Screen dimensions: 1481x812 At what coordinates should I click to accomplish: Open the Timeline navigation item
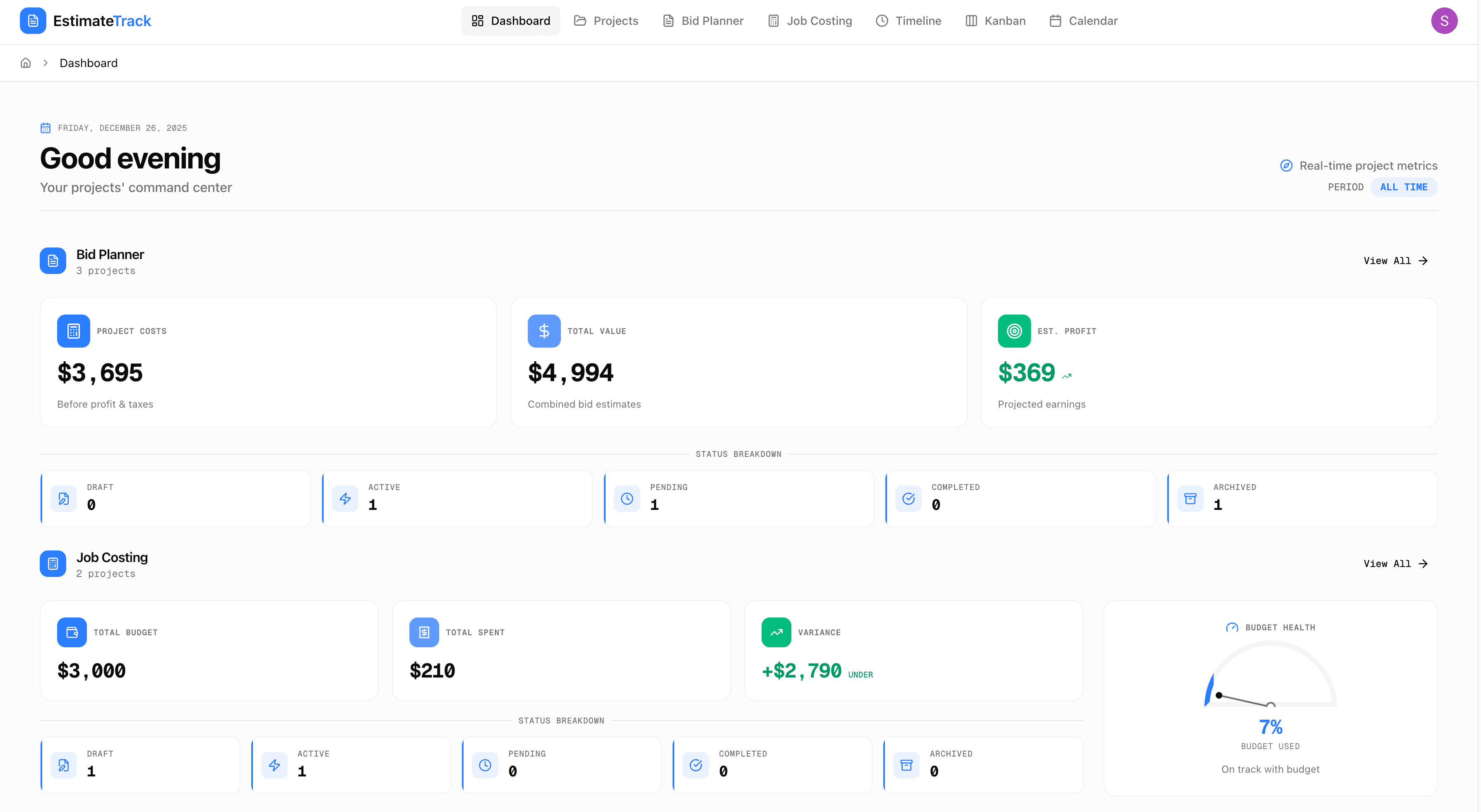pyautogui.click(x=909, y=20)
